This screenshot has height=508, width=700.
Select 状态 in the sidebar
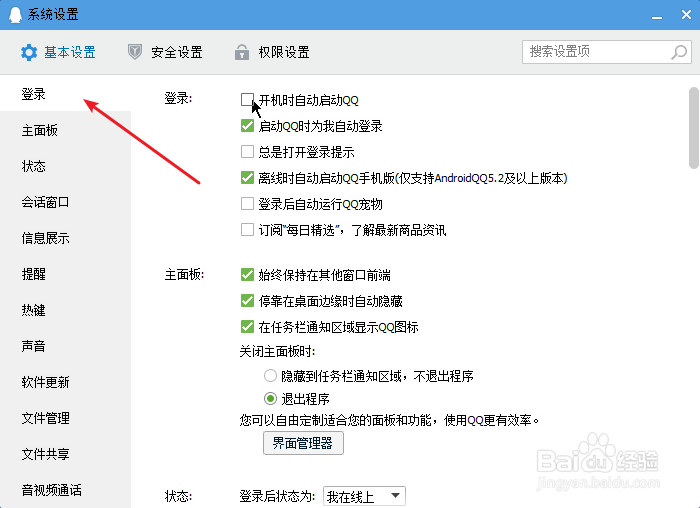click(65, 166)
